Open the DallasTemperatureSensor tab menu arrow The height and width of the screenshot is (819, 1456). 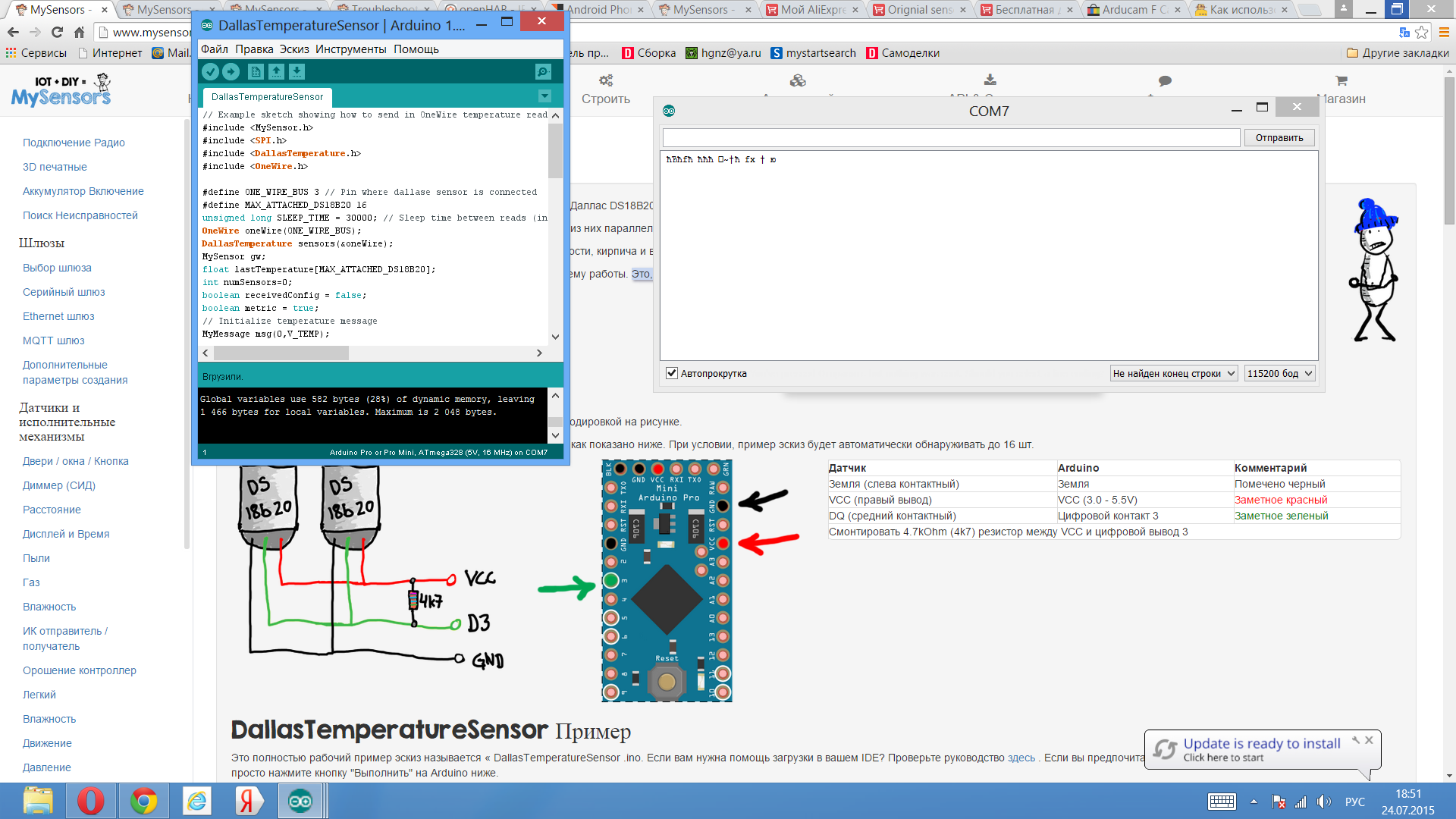544,96
